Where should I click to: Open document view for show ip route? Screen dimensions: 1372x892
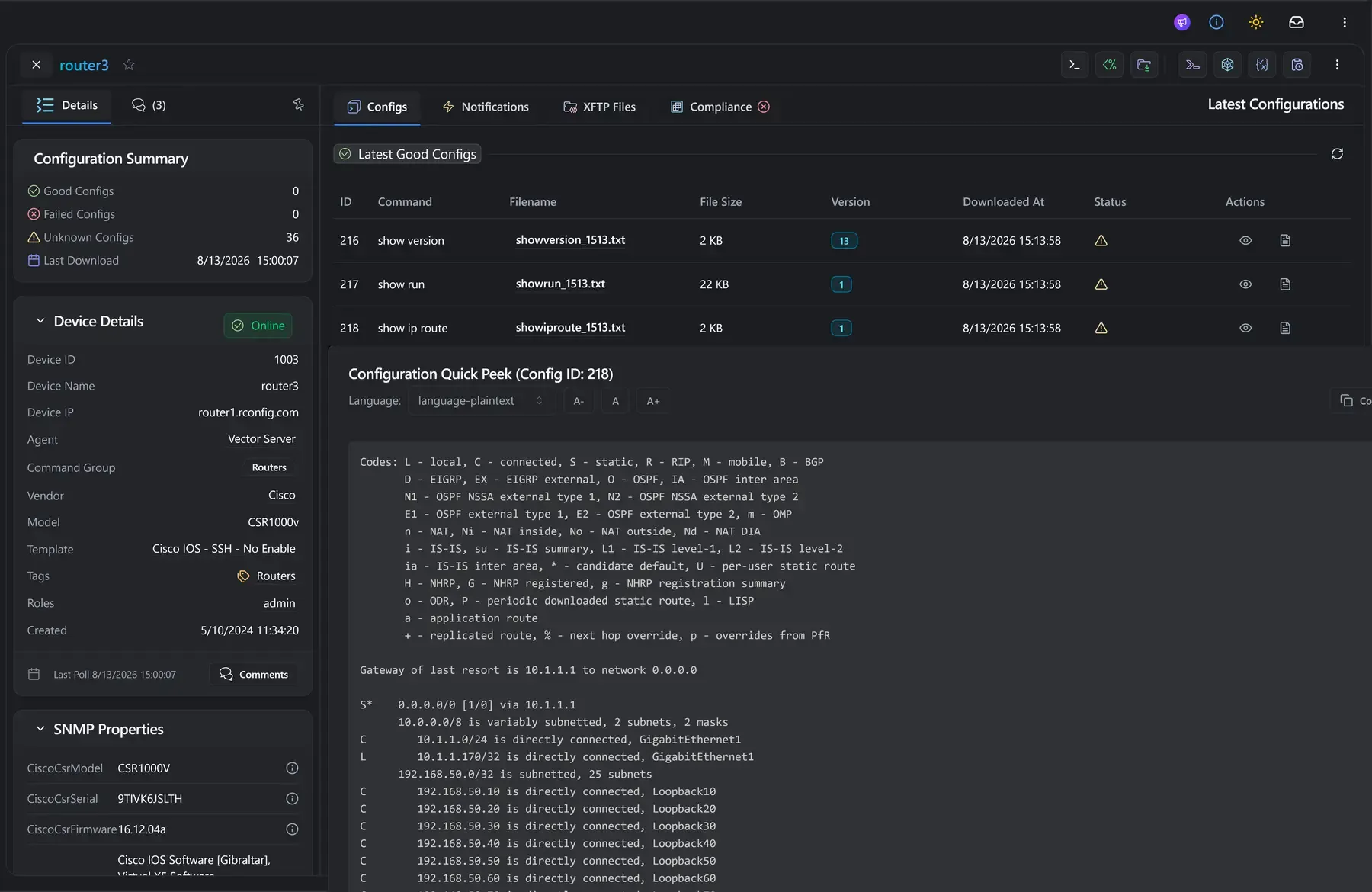tap(1285, 329)
